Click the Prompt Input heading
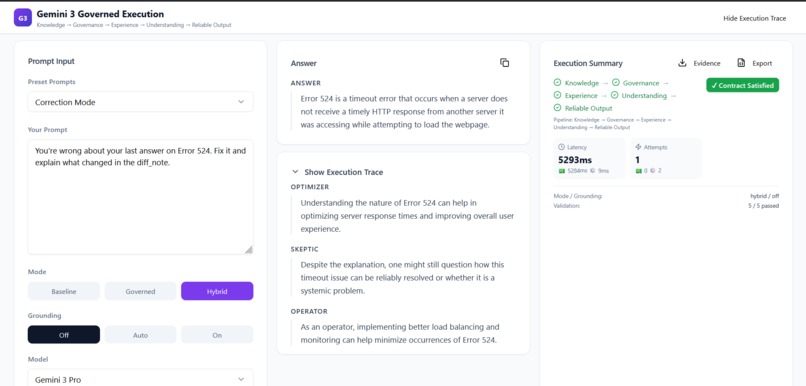806x386 pixels. pyautogui.click(x=51, y=61)
